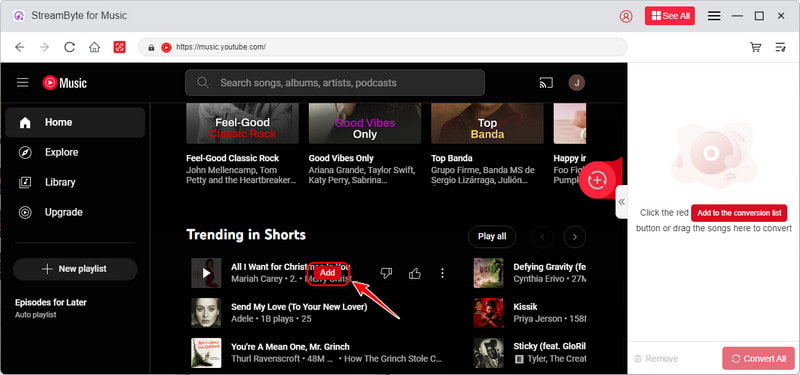
Task: Open the Top Banda playlist thumbnail
Action: (487, 123)
